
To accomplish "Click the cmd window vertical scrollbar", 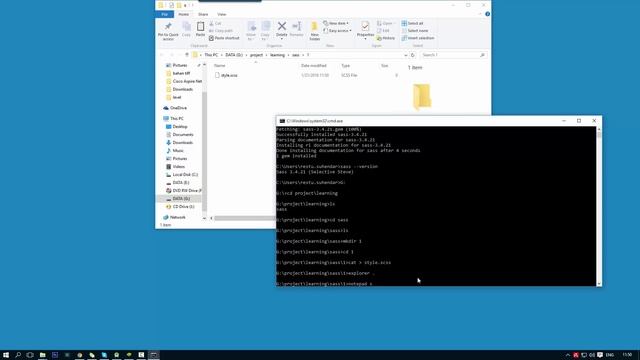I will (599, 207).
